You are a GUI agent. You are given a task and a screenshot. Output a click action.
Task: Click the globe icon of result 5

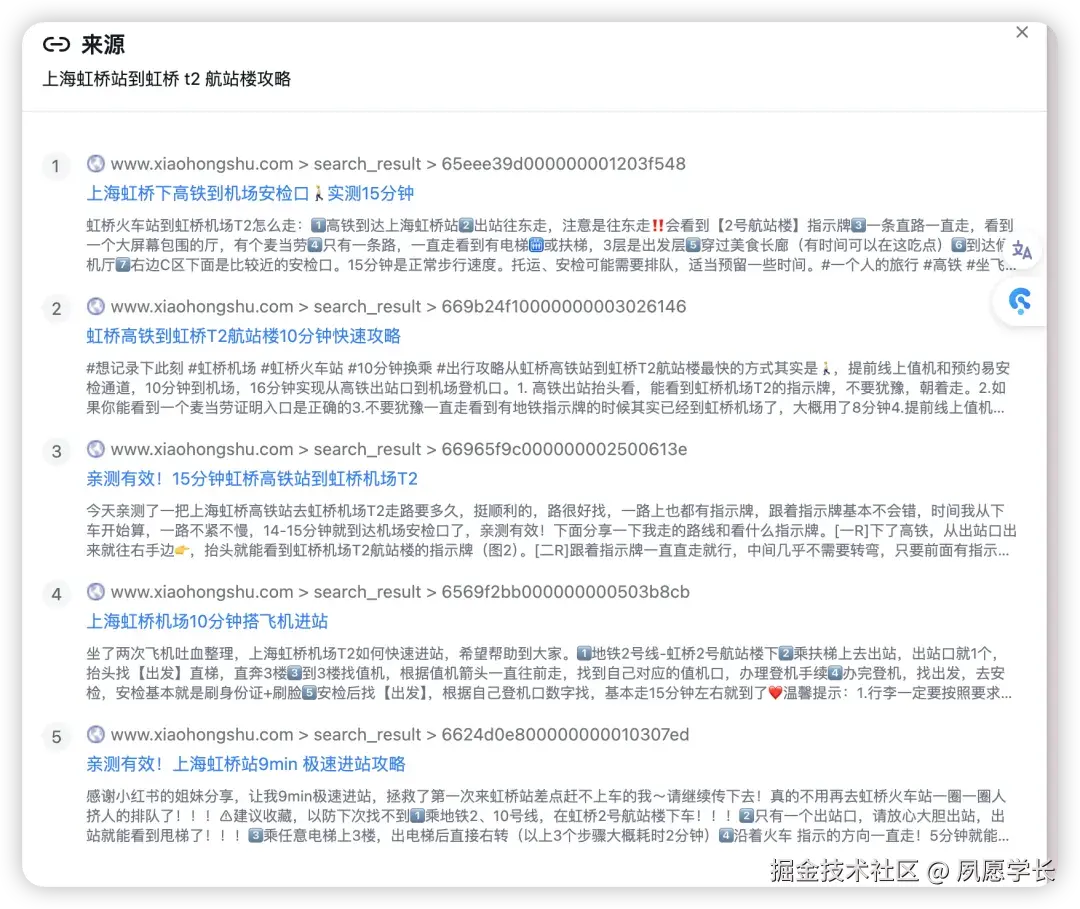pyautogui.click(x=96, y=735)
